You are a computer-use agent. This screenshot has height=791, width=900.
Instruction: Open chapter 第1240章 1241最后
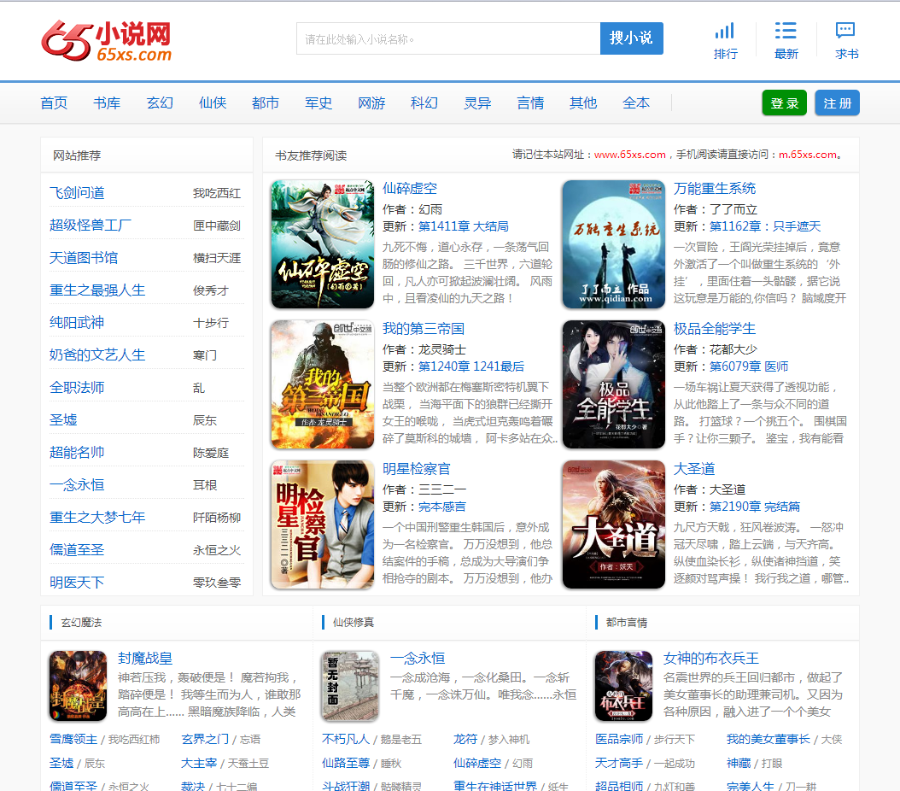pyautogui.click(x=471, y=366)
